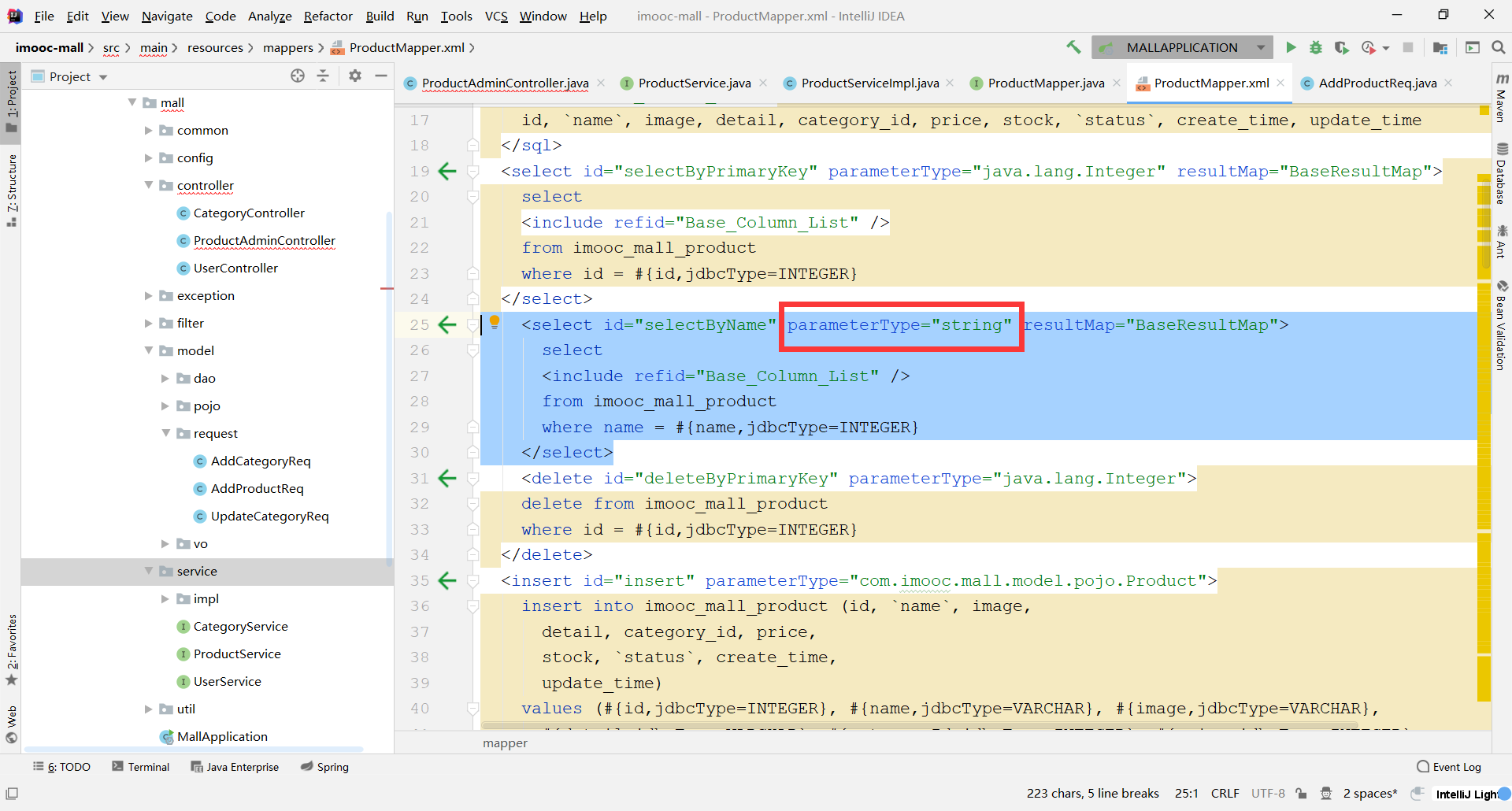Open the profiler run icon
1512x811 pixels.
(x=1369, y=47)
